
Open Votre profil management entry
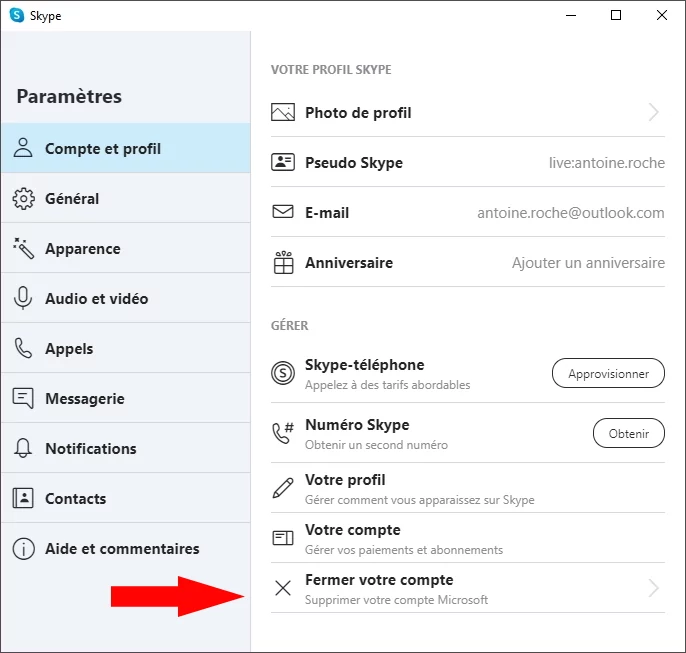tap(468, 489)
